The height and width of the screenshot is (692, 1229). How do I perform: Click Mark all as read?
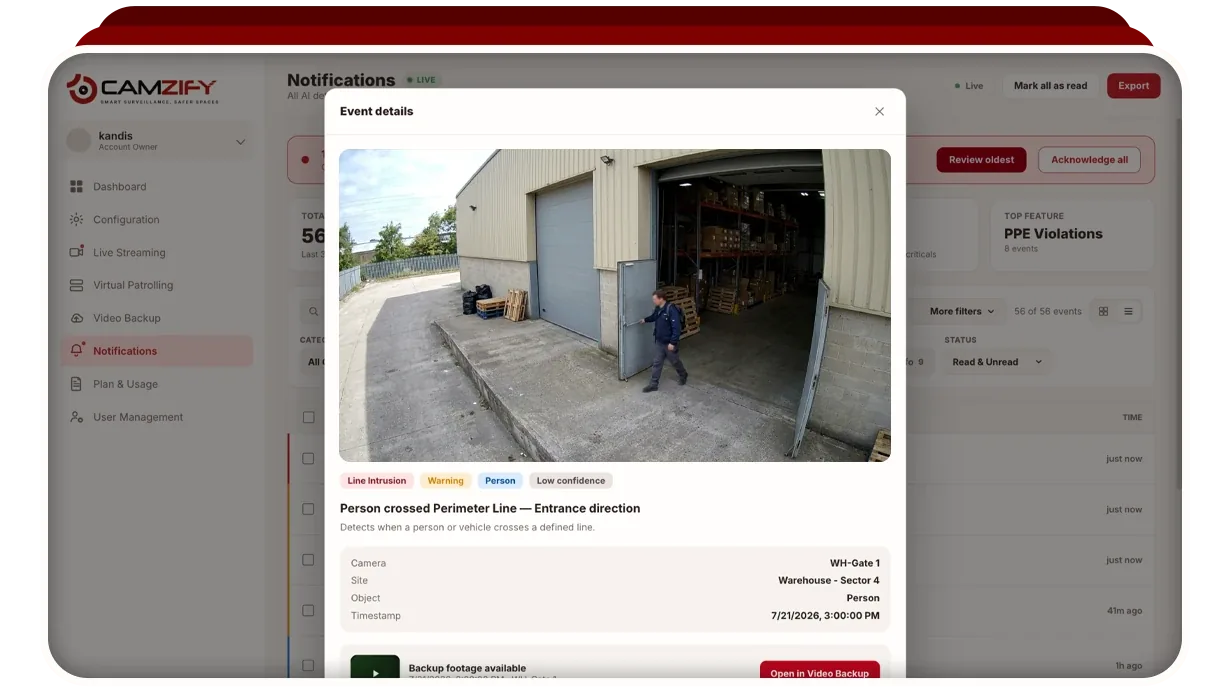1050,86
